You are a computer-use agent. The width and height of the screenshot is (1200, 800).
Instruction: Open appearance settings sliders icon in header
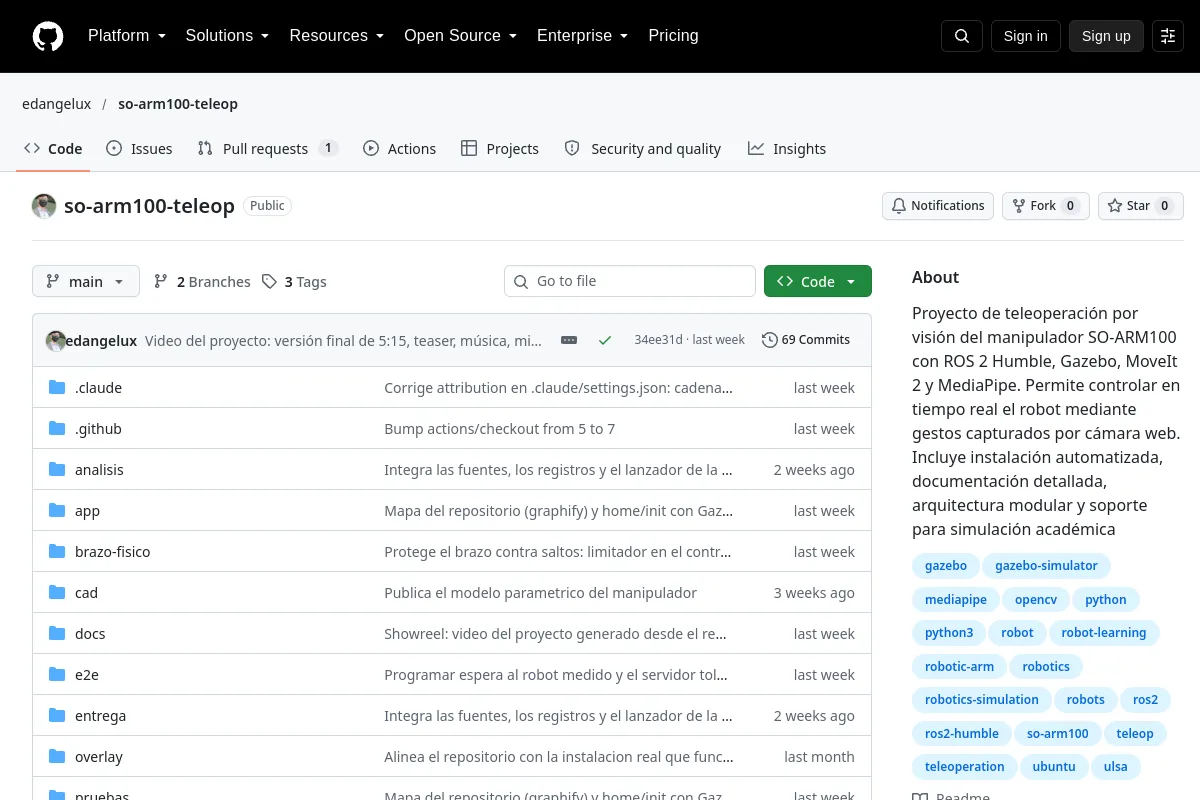coord(1168,36)
